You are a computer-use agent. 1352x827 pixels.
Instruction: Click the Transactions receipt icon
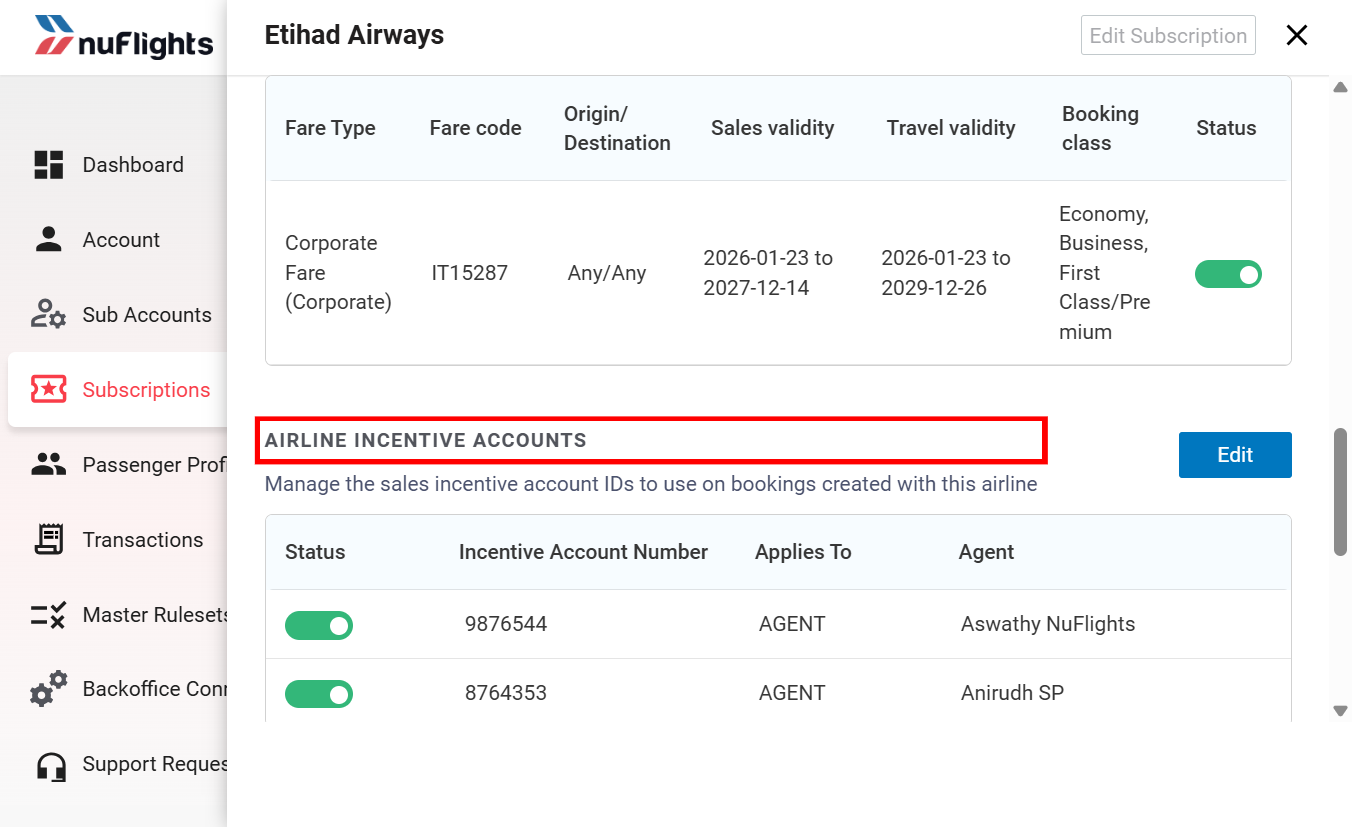[48, 540]
